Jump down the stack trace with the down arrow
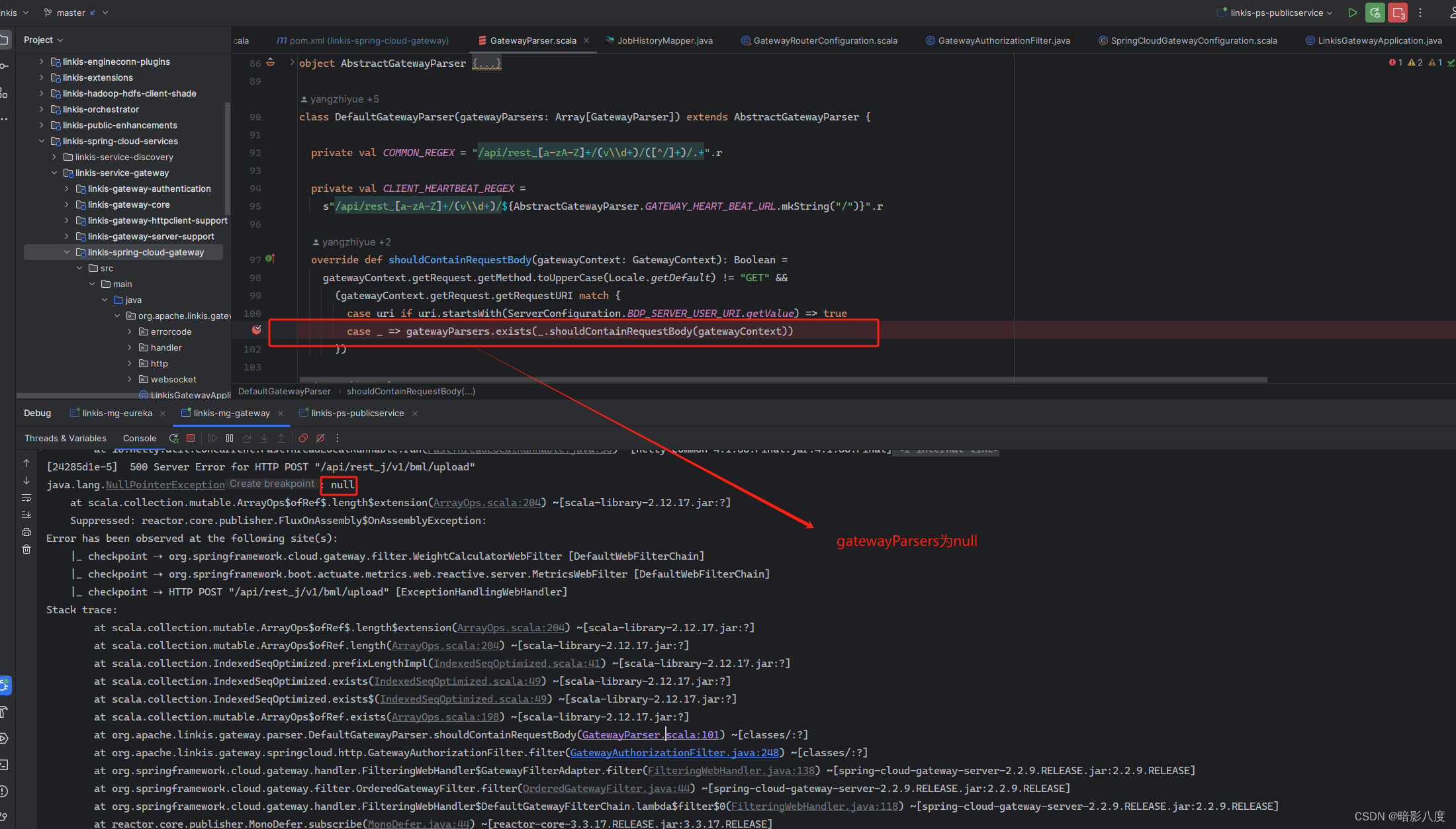 point(26,480)
